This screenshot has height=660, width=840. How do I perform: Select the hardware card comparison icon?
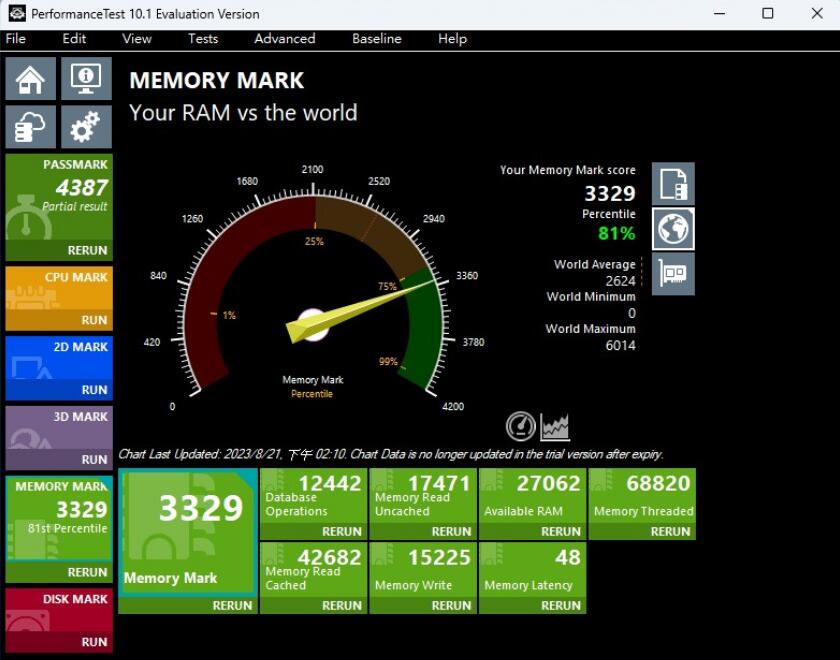click(x=673, y=274)
